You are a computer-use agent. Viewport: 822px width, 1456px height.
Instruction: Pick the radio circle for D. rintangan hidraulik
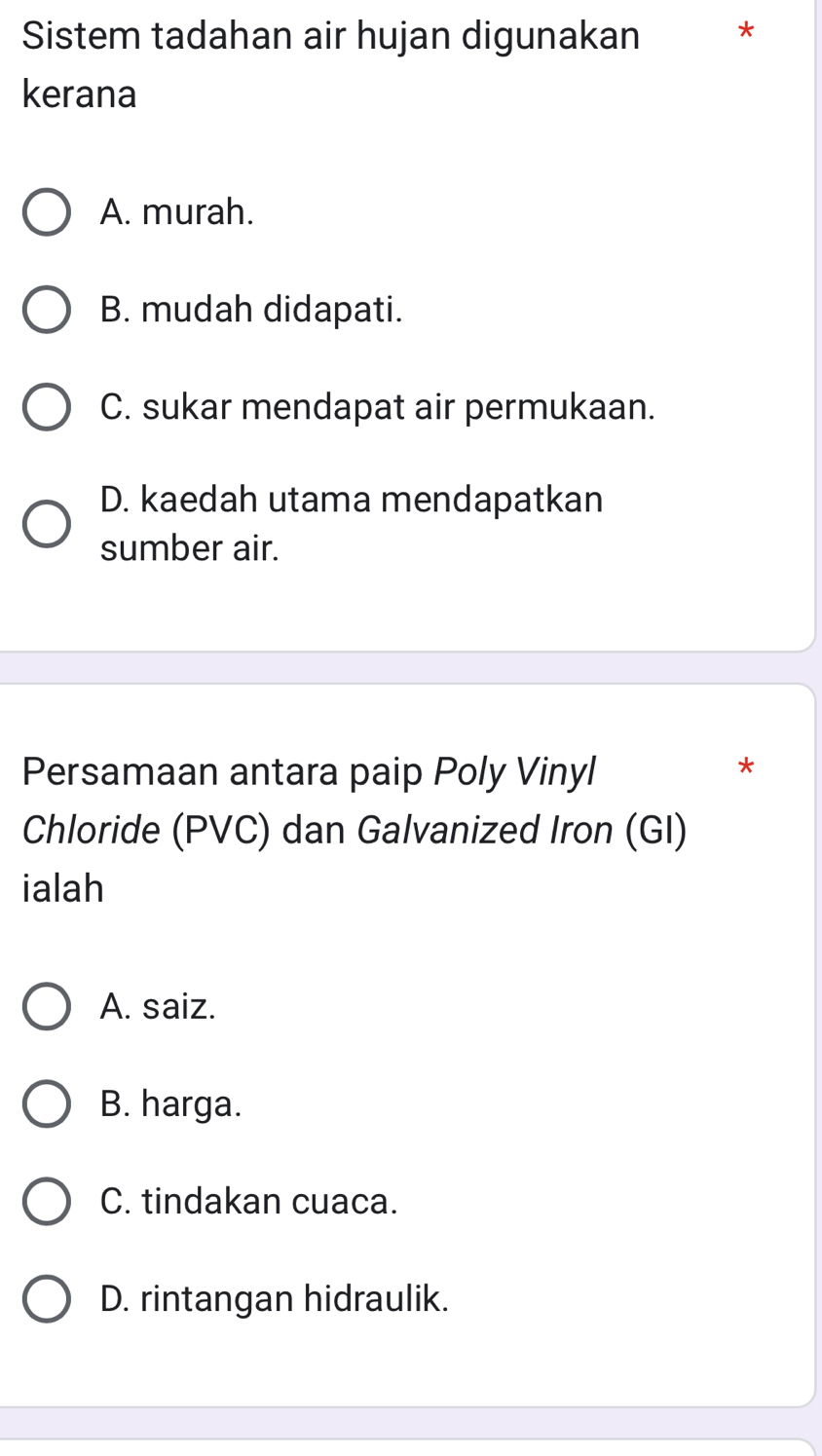pos(46,1298)
